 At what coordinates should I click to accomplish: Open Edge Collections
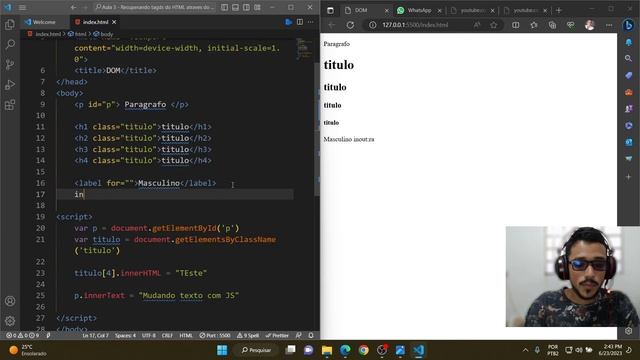552,25
